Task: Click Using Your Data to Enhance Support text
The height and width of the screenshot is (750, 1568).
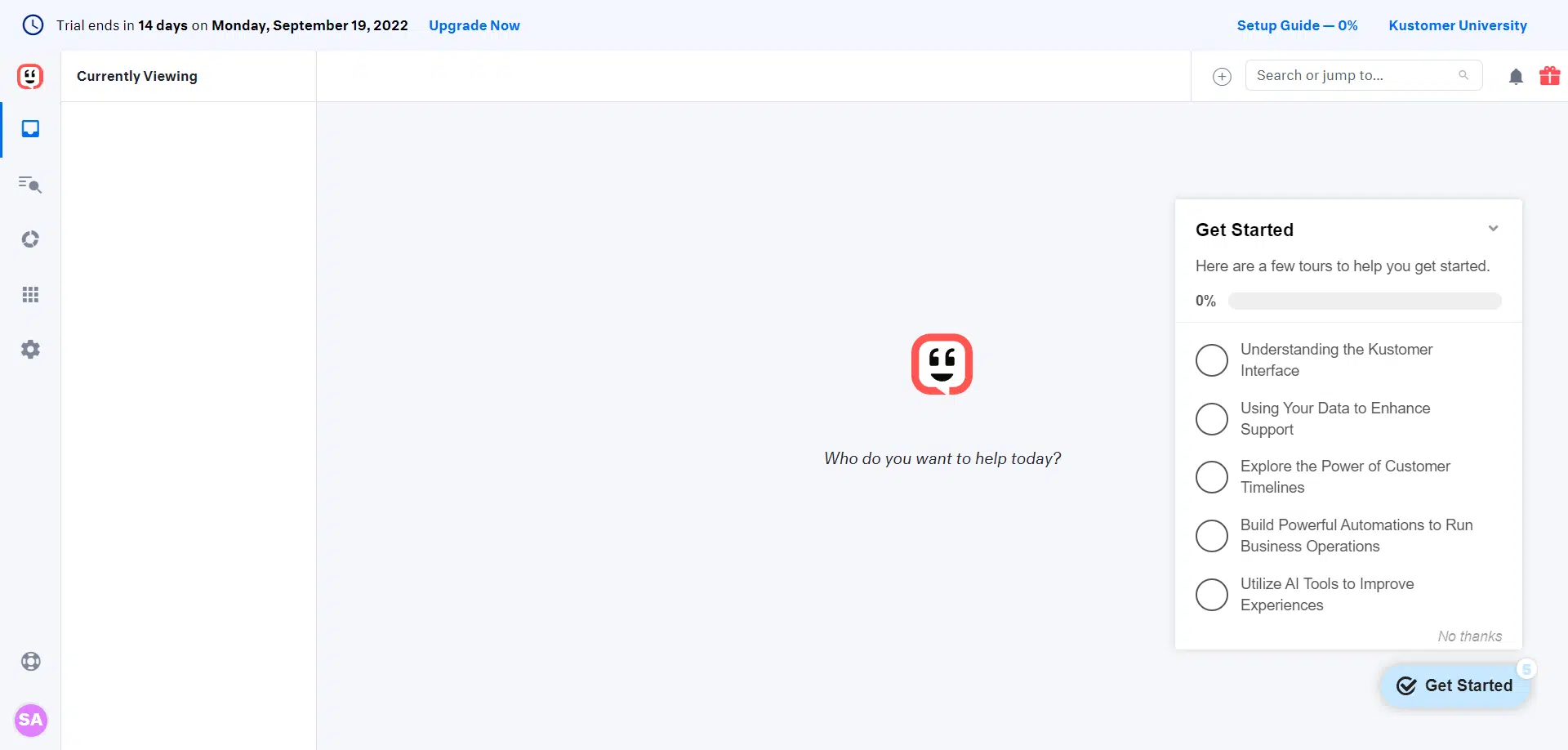Action: click(1335, 419)
